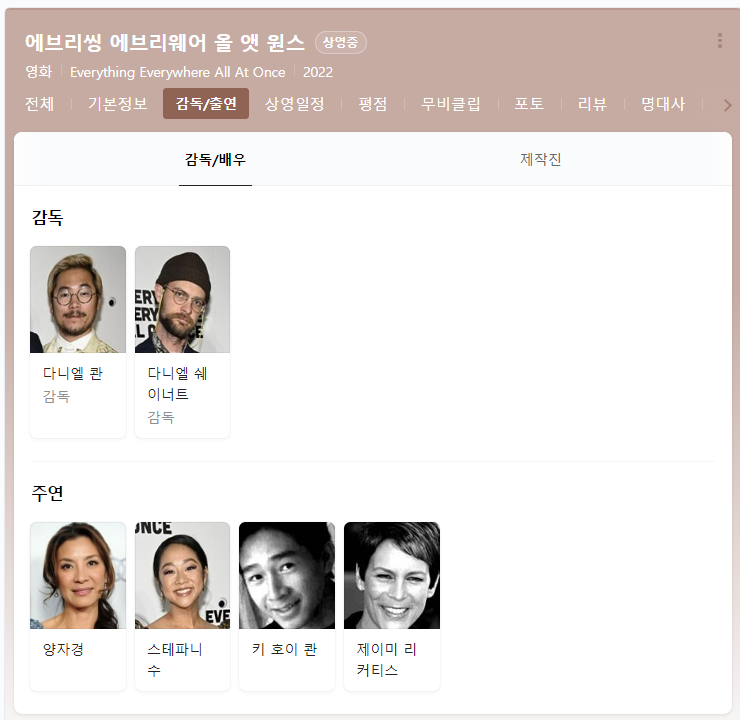
Task: Open the 무비클립 tab
Action: coord(451,104)
